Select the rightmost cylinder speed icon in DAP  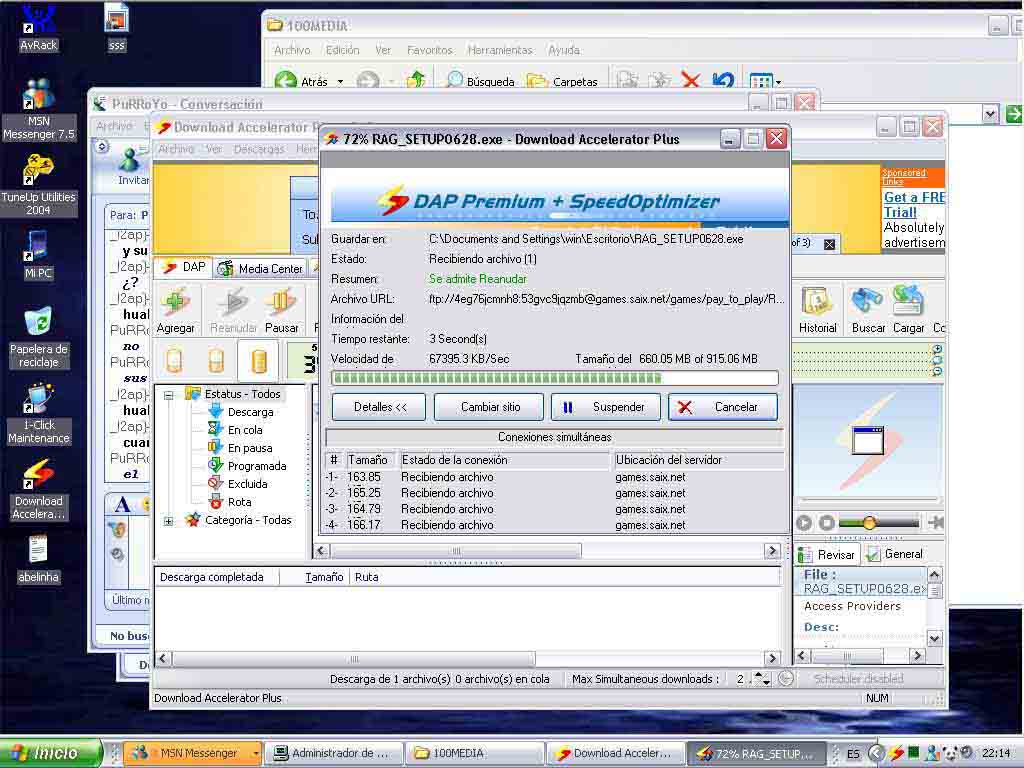coord(259,360)
